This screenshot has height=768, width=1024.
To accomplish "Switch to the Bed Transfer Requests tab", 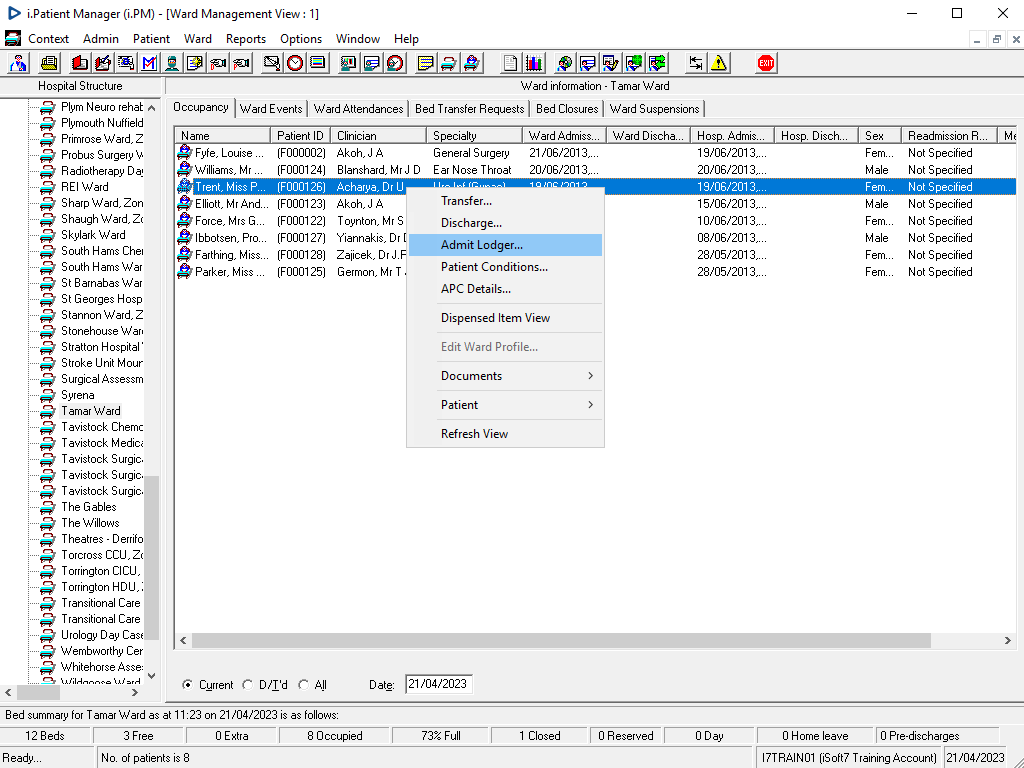I will coord(470,109).
